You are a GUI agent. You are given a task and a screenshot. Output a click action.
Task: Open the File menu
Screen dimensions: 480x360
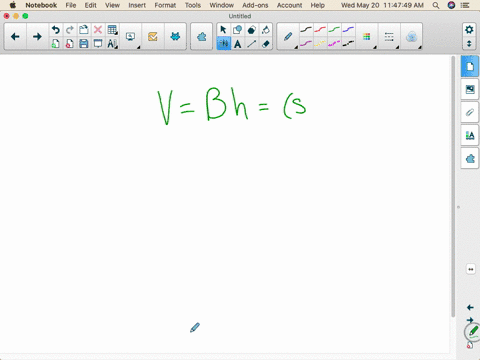(x=71, y=5)
